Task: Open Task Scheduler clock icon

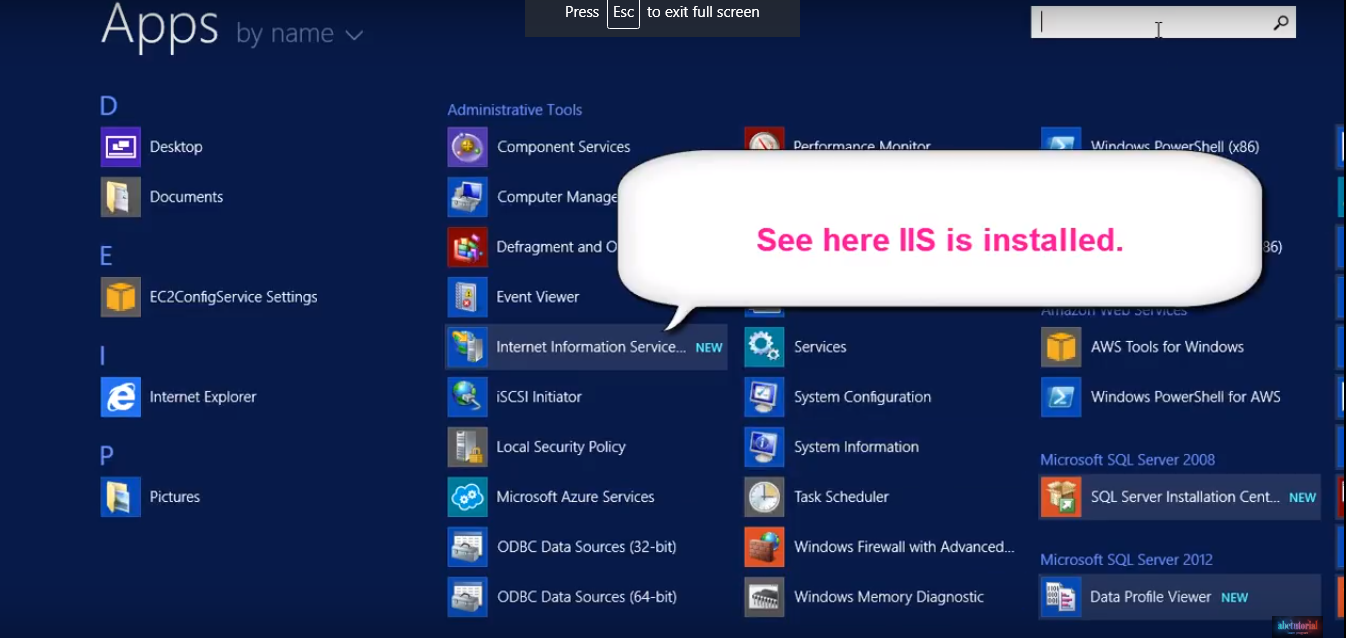Action: pyautogui.click(x=765, y=497)
